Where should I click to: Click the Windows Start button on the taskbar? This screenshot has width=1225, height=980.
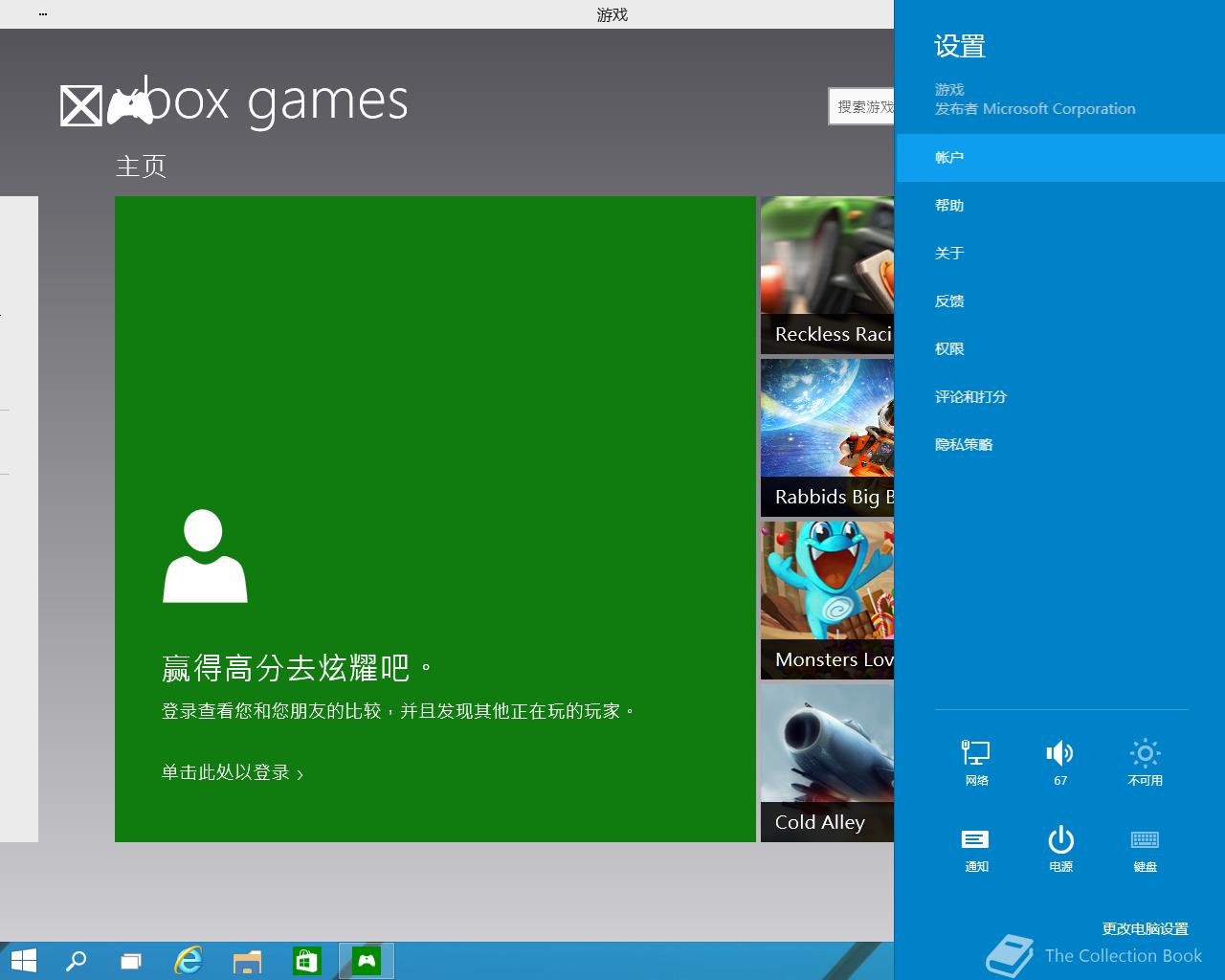tap(24, 961)
